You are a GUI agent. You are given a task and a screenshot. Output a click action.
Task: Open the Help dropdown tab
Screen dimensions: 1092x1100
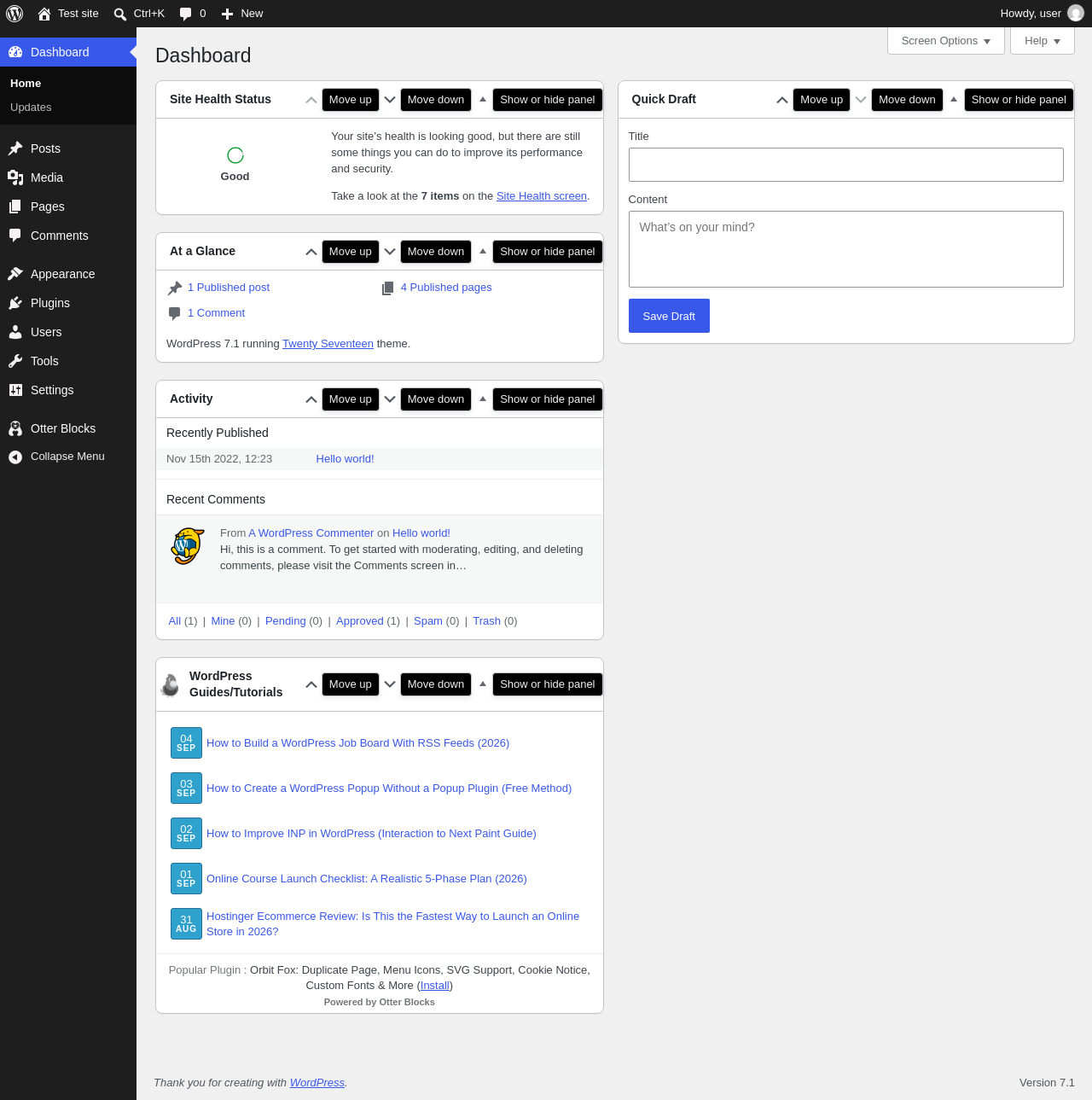click(x=1043, y=41)
